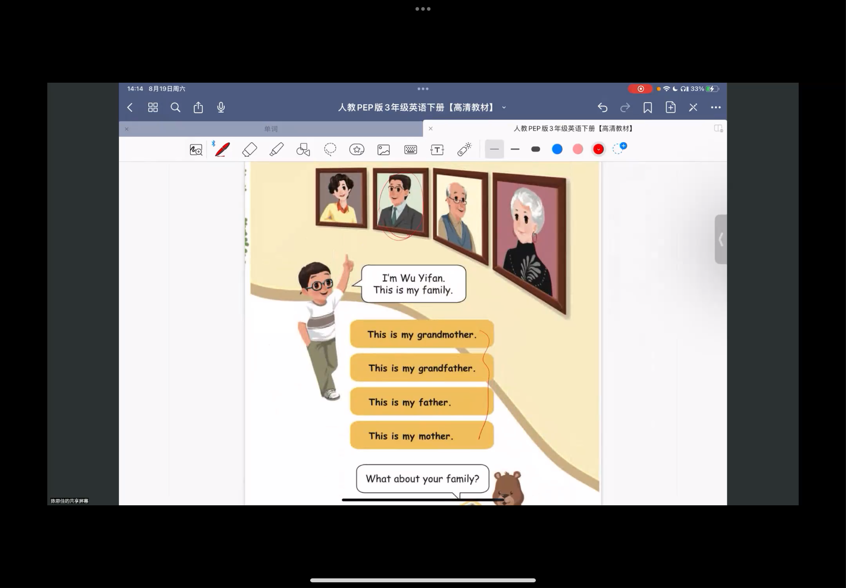Select the 人教PEP版3年级英语下册 tab
Viewport: 846px width, 588px height.
[x=573, y=129]
